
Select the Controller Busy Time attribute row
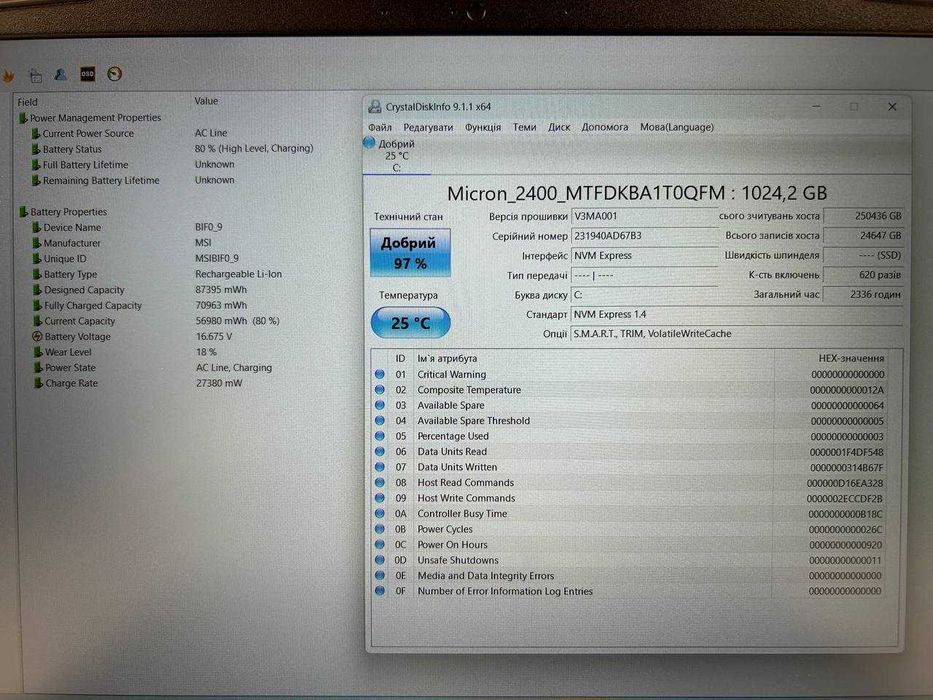coord(631,514)
